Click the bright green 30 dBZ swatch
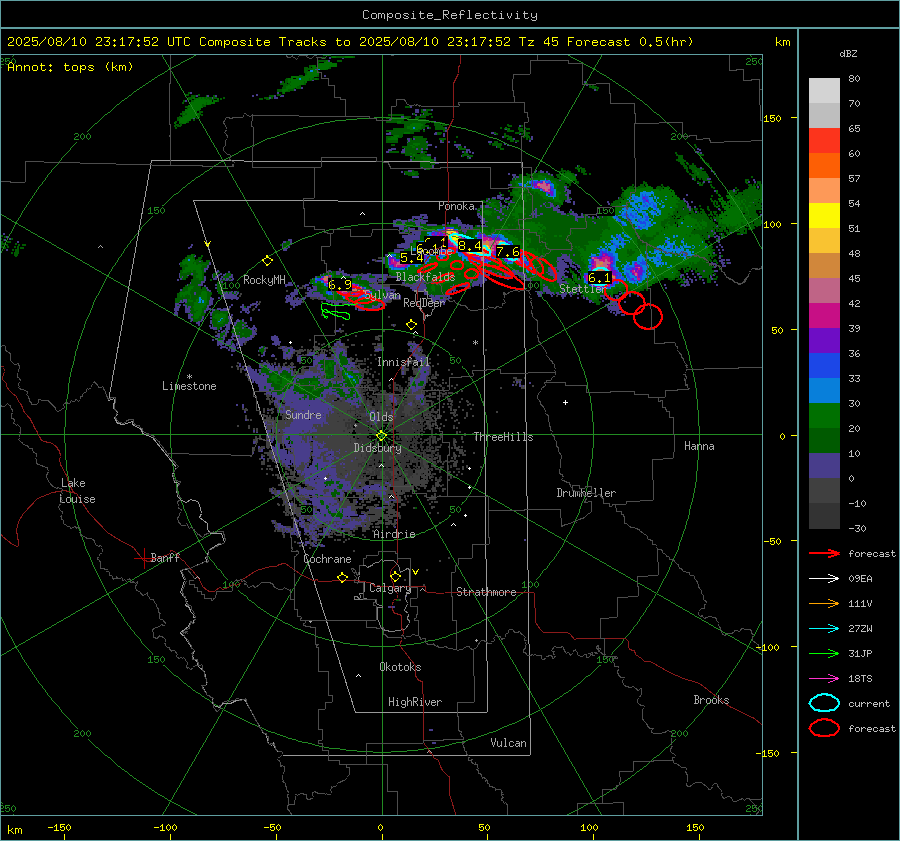 [824, 415]
